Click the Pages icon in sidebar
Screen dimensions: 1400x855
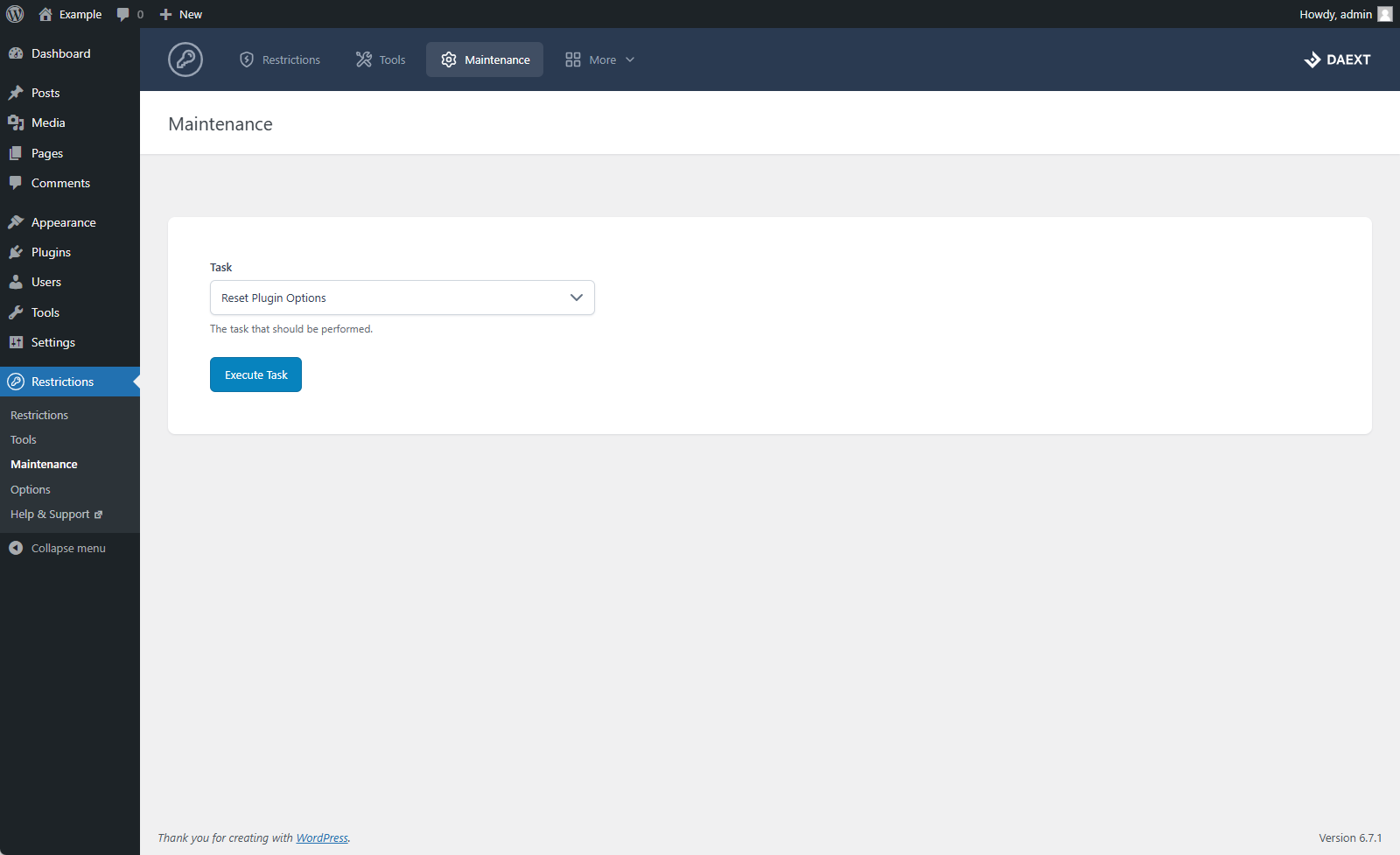[x=16, y=153]
